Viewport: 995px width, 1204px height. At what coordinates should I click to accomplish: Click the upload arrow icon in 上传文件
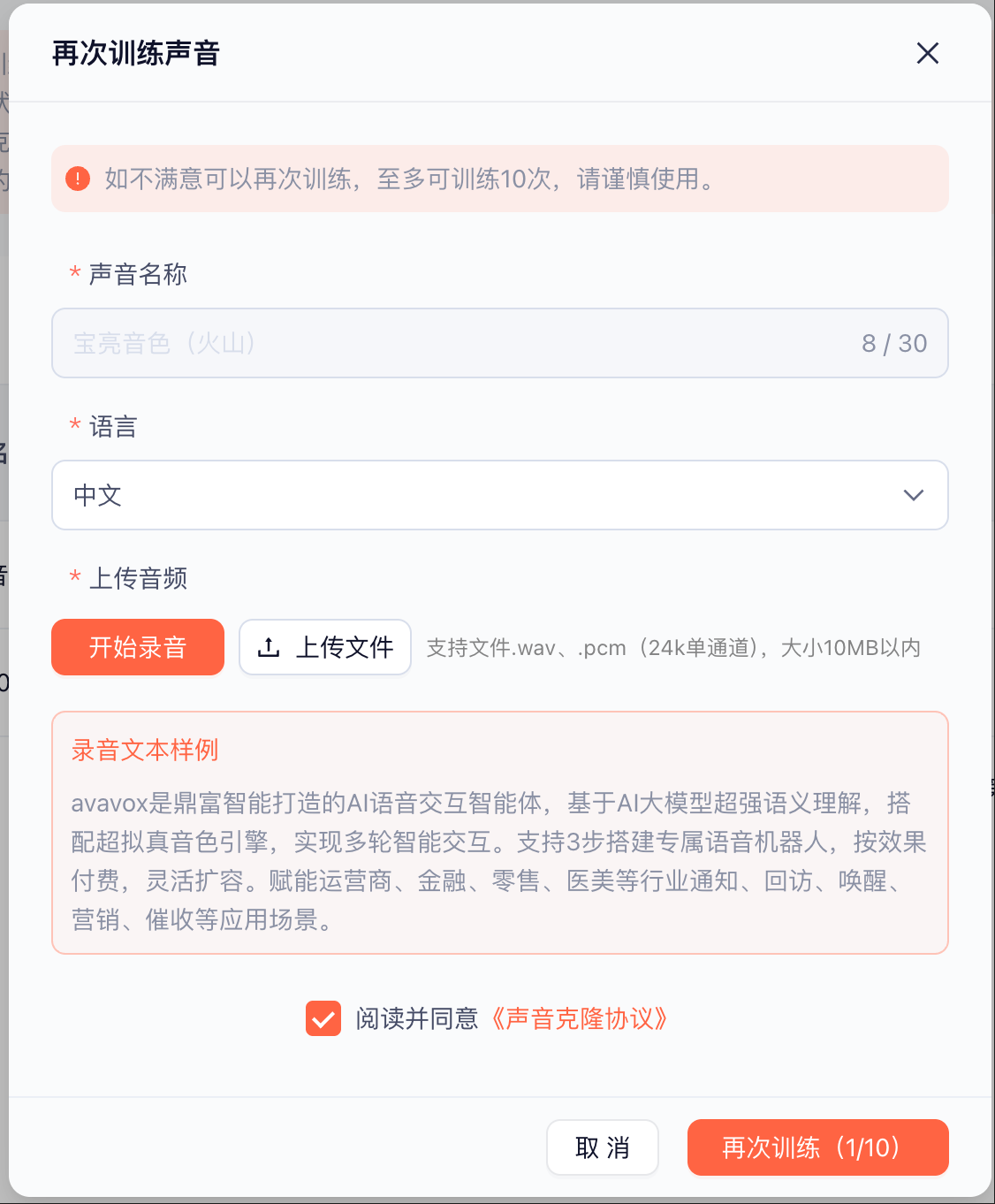pos(269,647)
